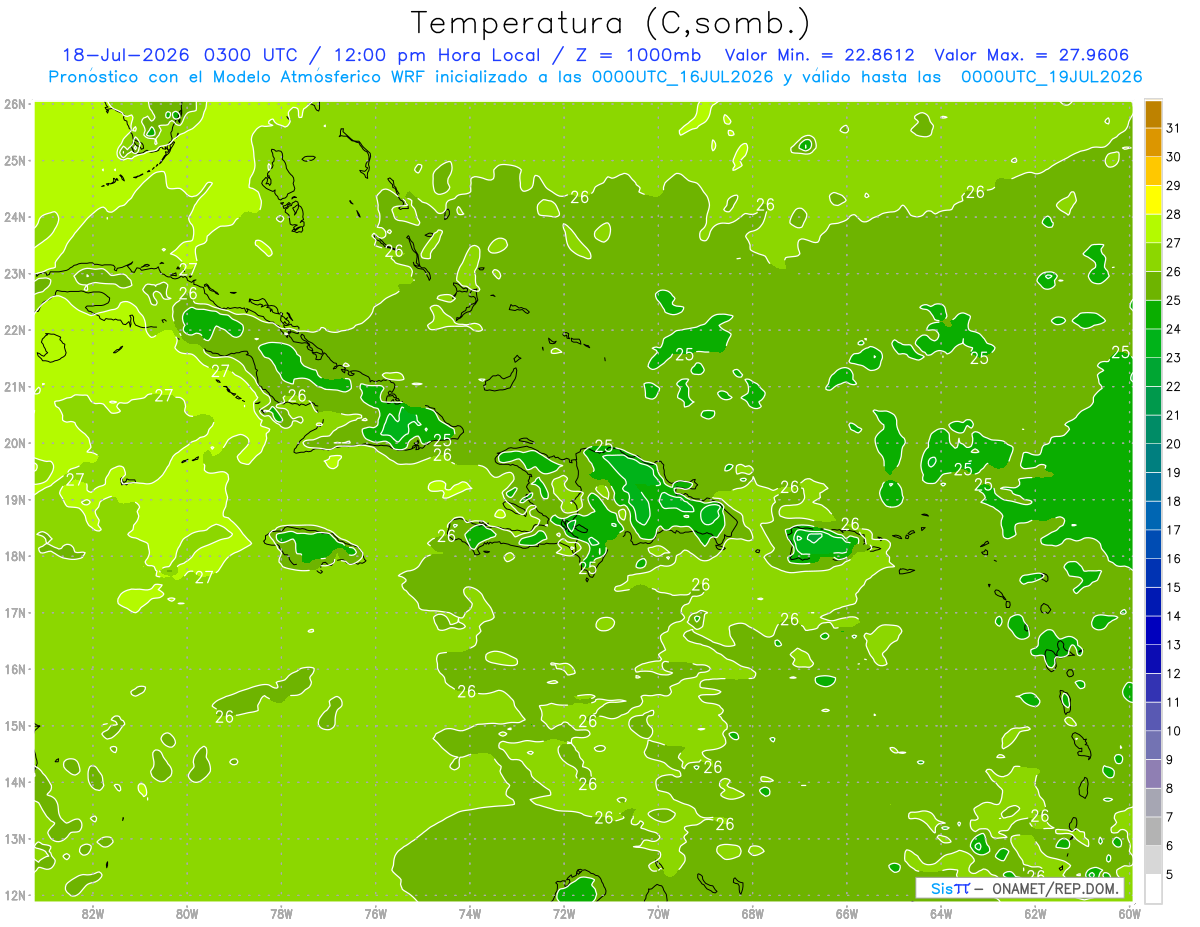Click the "68W" longitude axis label
This screenshot has height=927, width=1200.
click(x=753, y=913)
